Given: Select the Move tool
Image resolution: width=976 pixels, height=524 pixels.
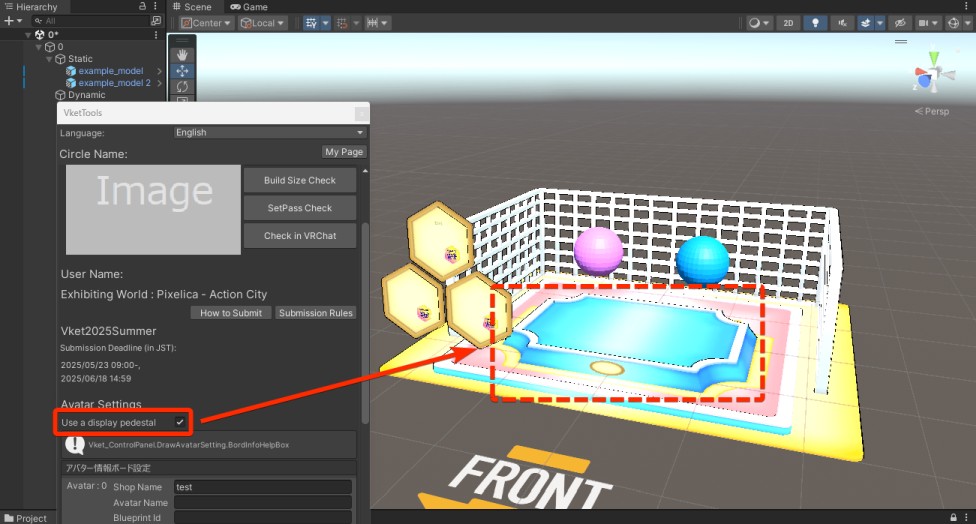Looking at the screenshot, I should (x=182, y=71).
